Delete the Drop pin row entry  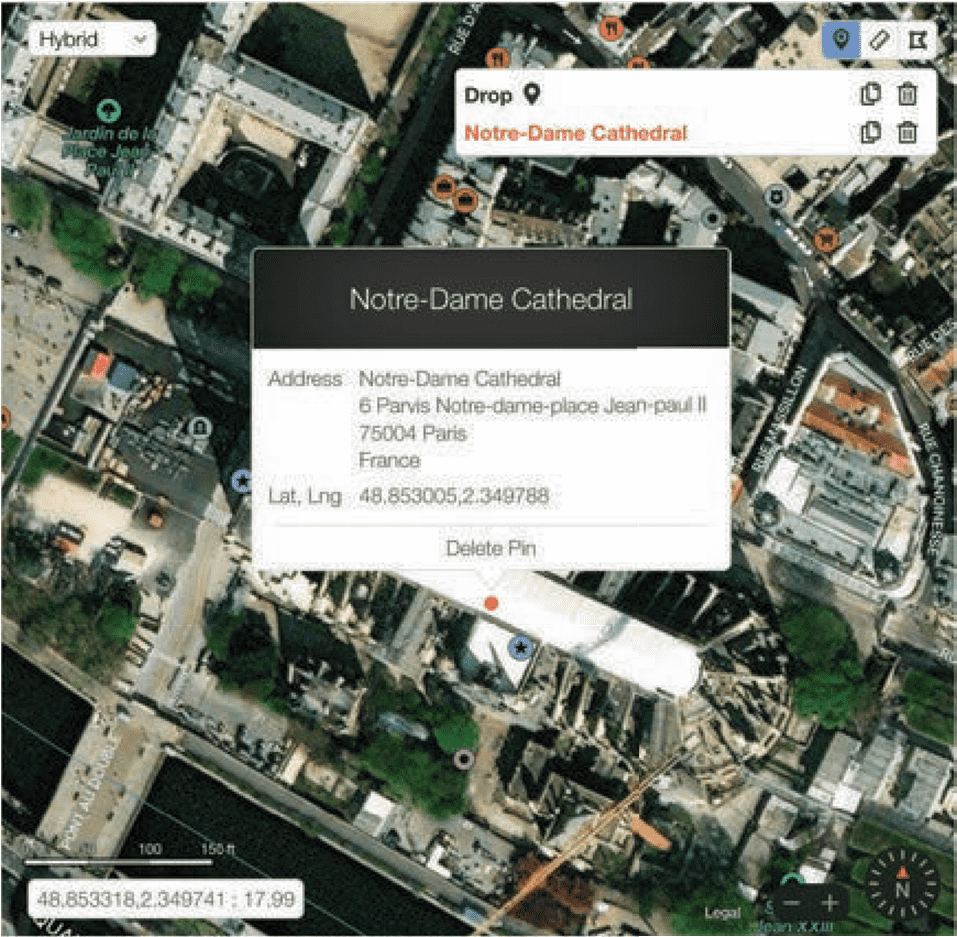908,94
